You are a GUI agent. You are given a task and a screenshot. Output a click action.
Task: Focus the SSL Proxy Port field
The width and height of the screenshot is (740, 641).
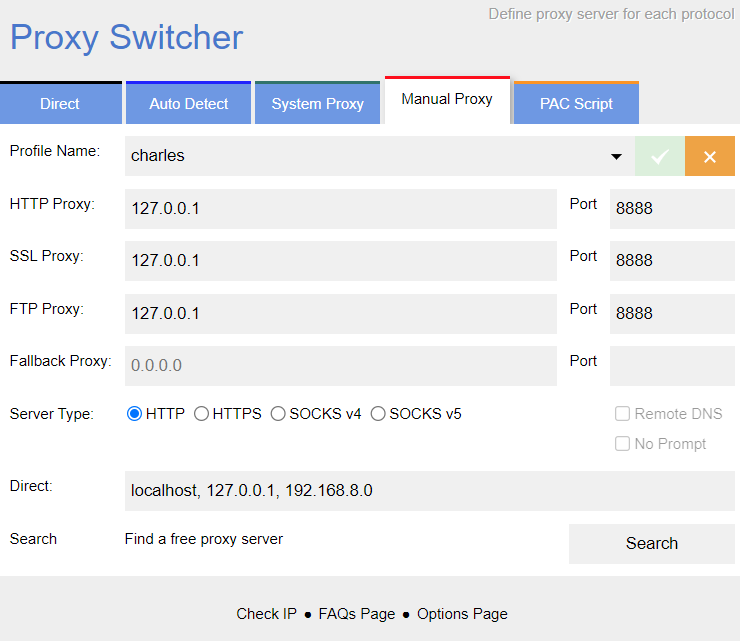[671, 261]
